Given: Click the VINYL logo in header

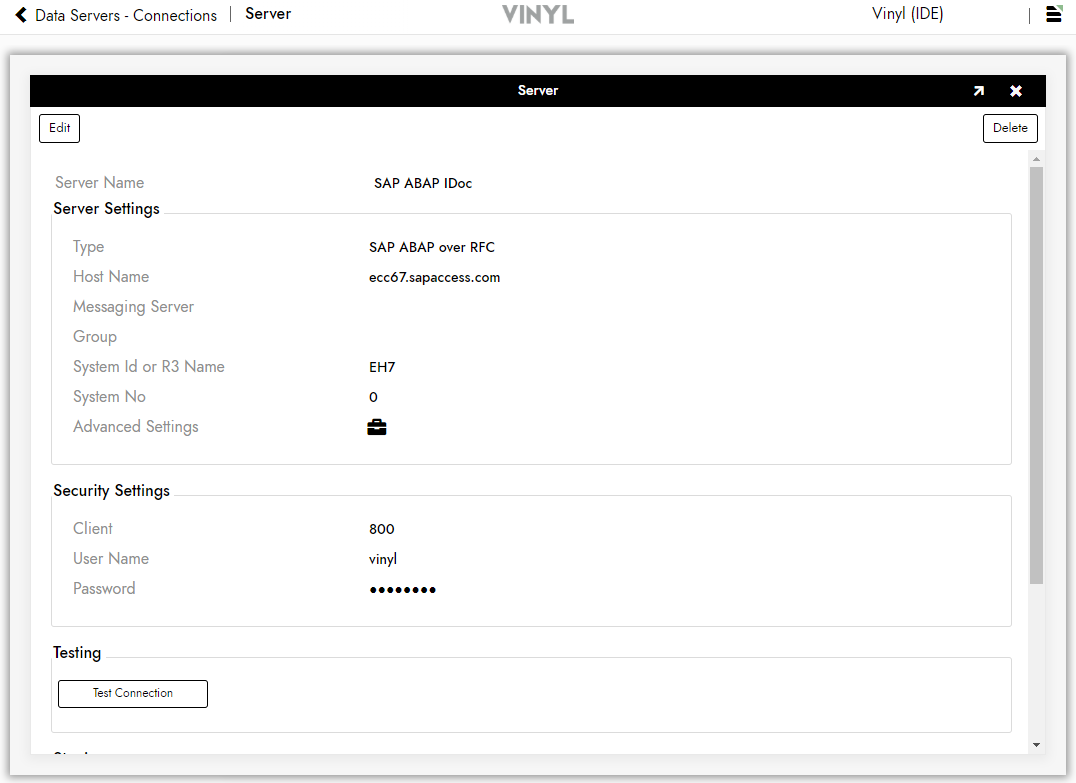Looking at the screenshot, I should (538, 15).
